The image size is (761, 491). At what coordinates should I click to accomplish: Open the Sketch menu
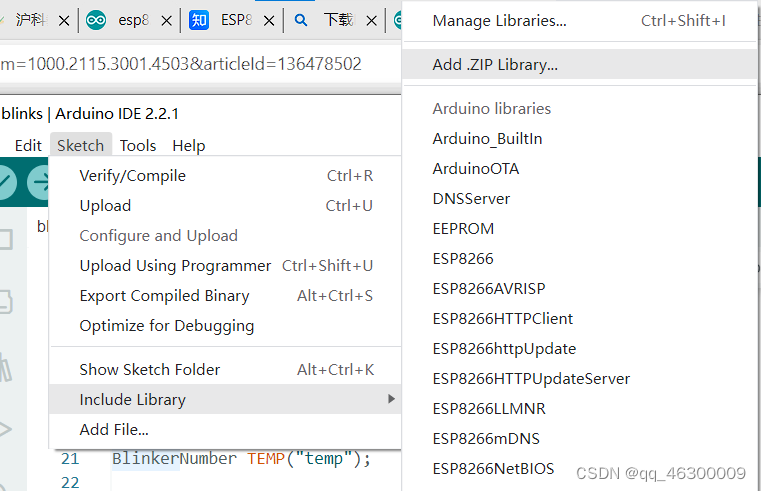point(81,146)
